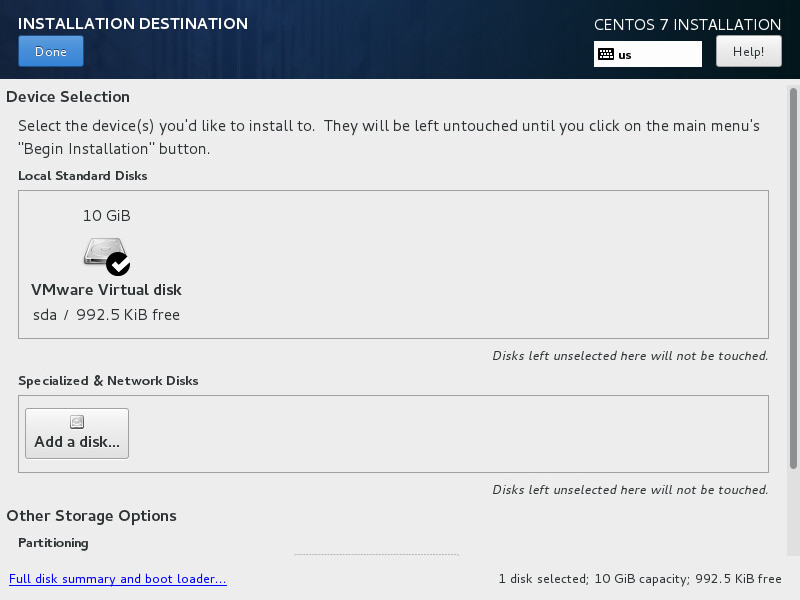Click the Add a disk... button
Image resolution: width=800 pixels, height=600 pixels.
(x=77, y=433)
